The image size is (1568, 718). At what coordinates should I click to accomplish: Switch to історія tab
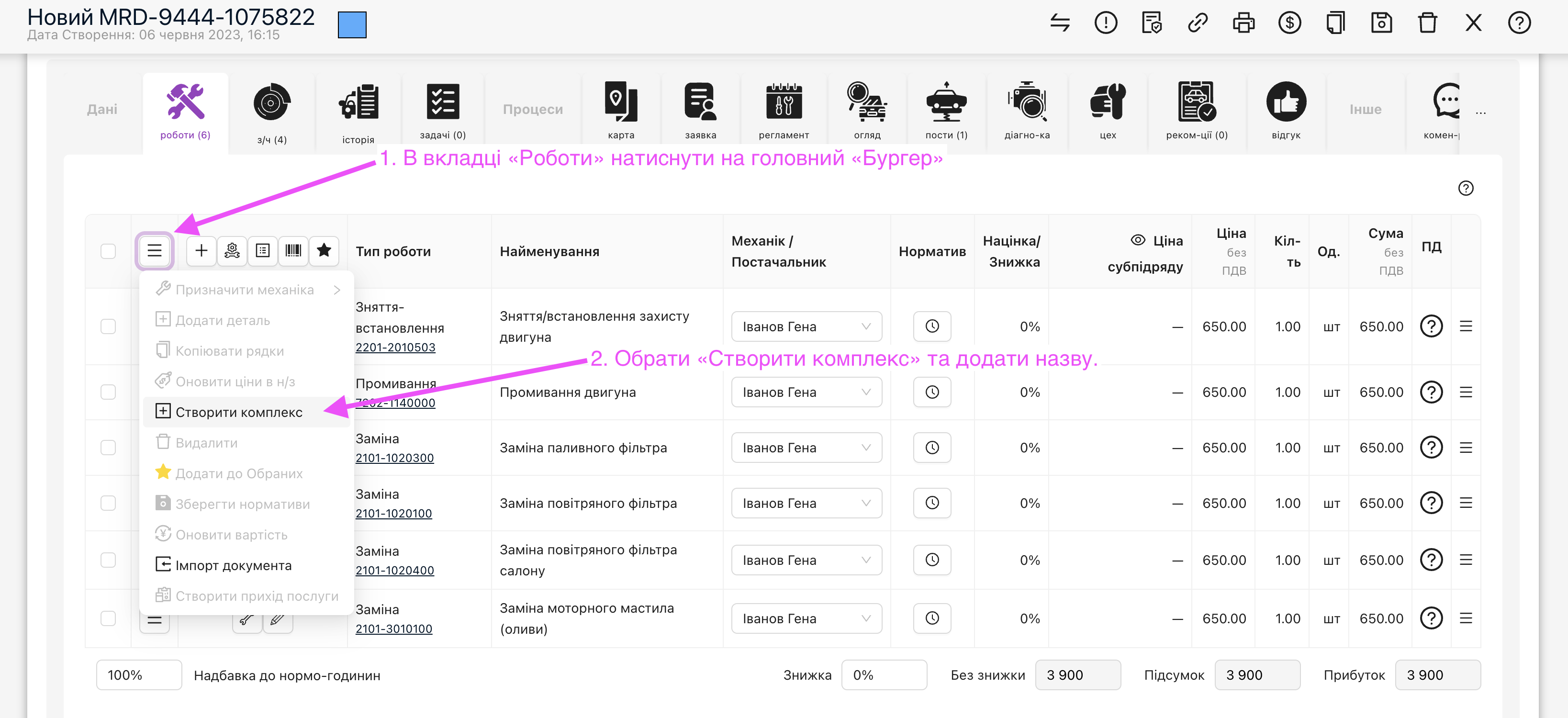coord(358,113)
